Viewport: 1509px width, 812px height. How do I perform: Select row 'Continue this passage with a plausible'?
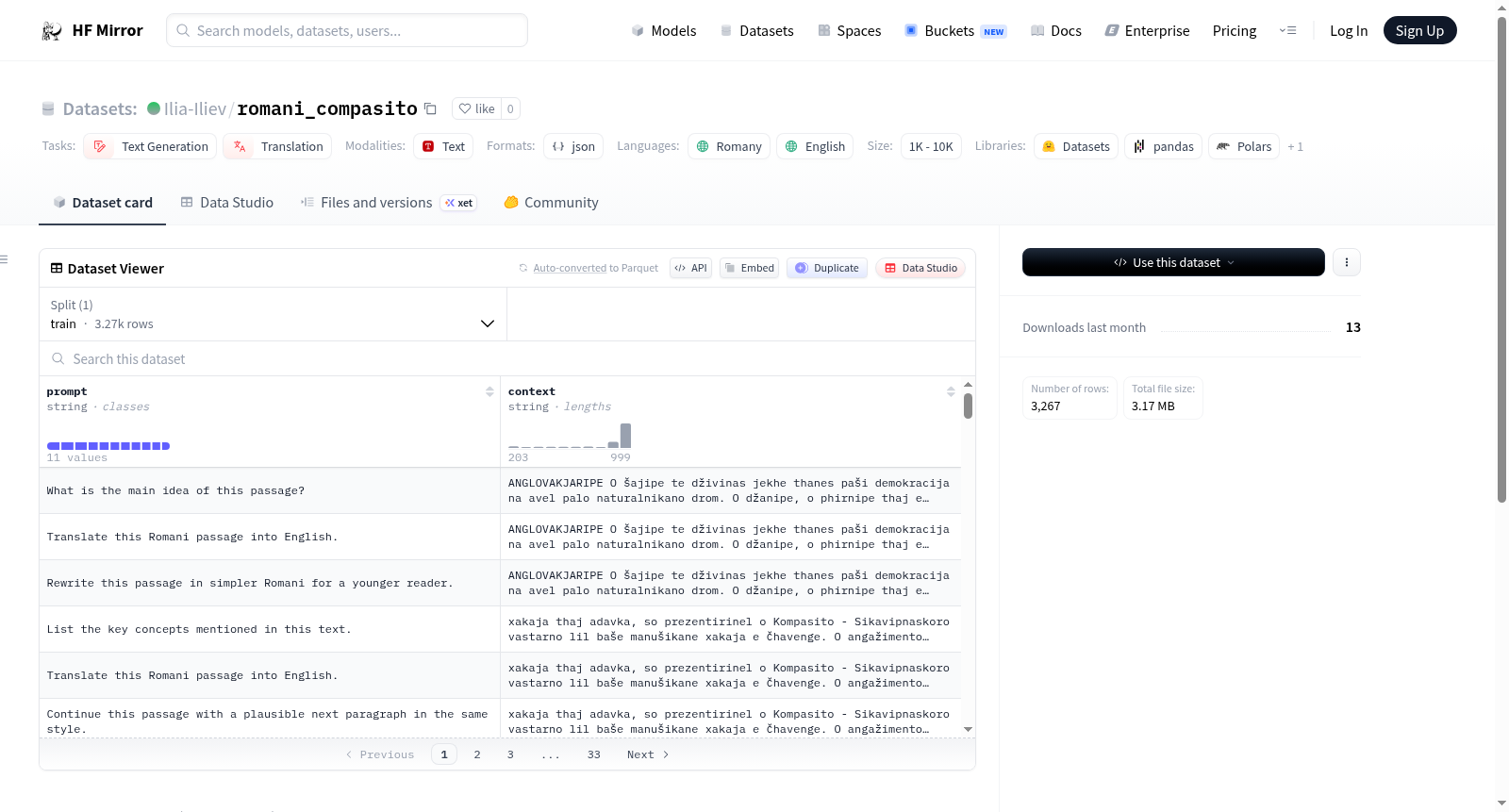coord(500,719)
